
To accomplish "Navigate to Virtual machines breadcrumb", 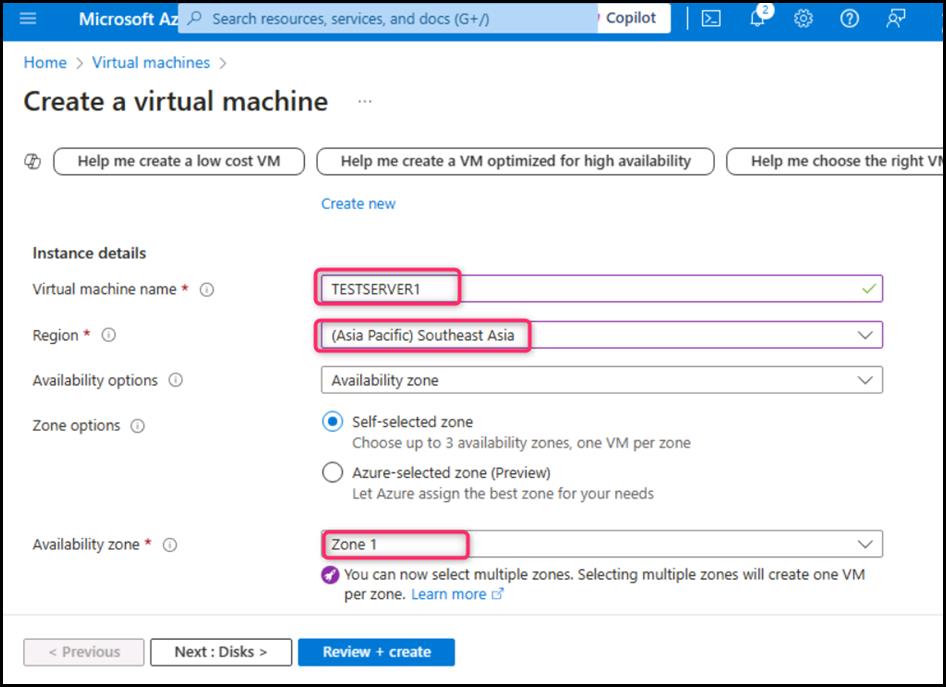I will pyautogui.click(x=151, y=62).
